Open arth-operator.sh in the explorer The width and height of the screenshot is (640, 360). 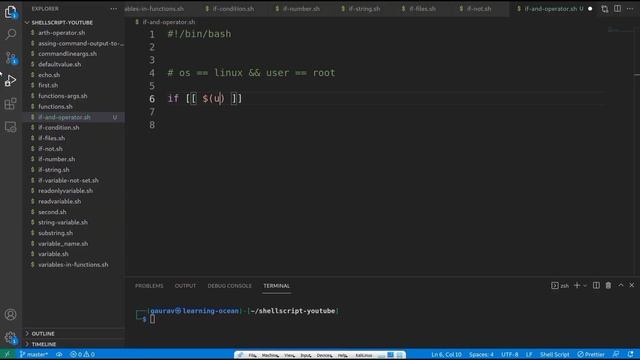pos(62,33)
